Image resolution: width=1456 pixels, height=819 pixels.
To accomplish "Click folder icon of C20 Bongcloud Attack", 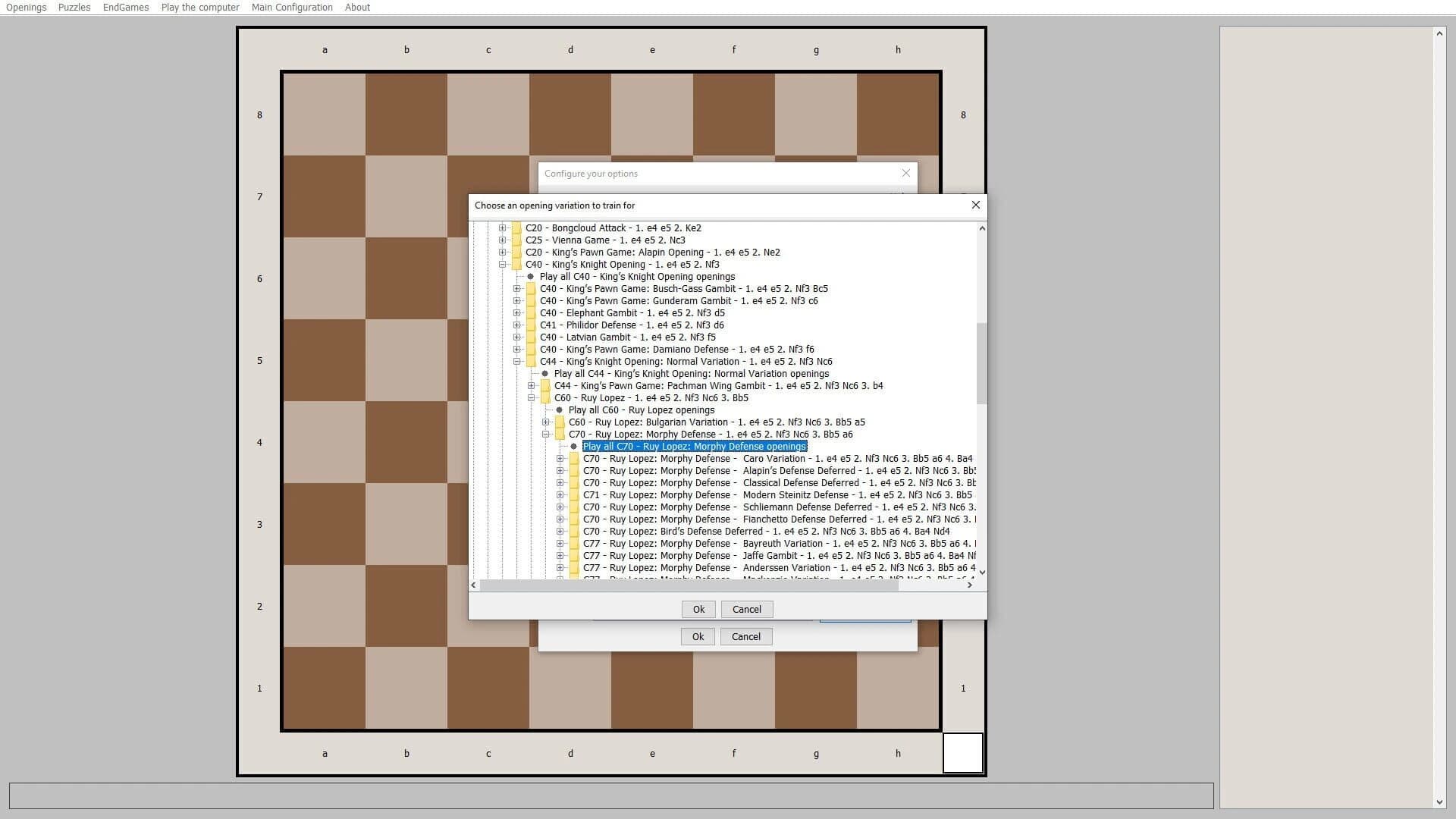I will (516, 227).
